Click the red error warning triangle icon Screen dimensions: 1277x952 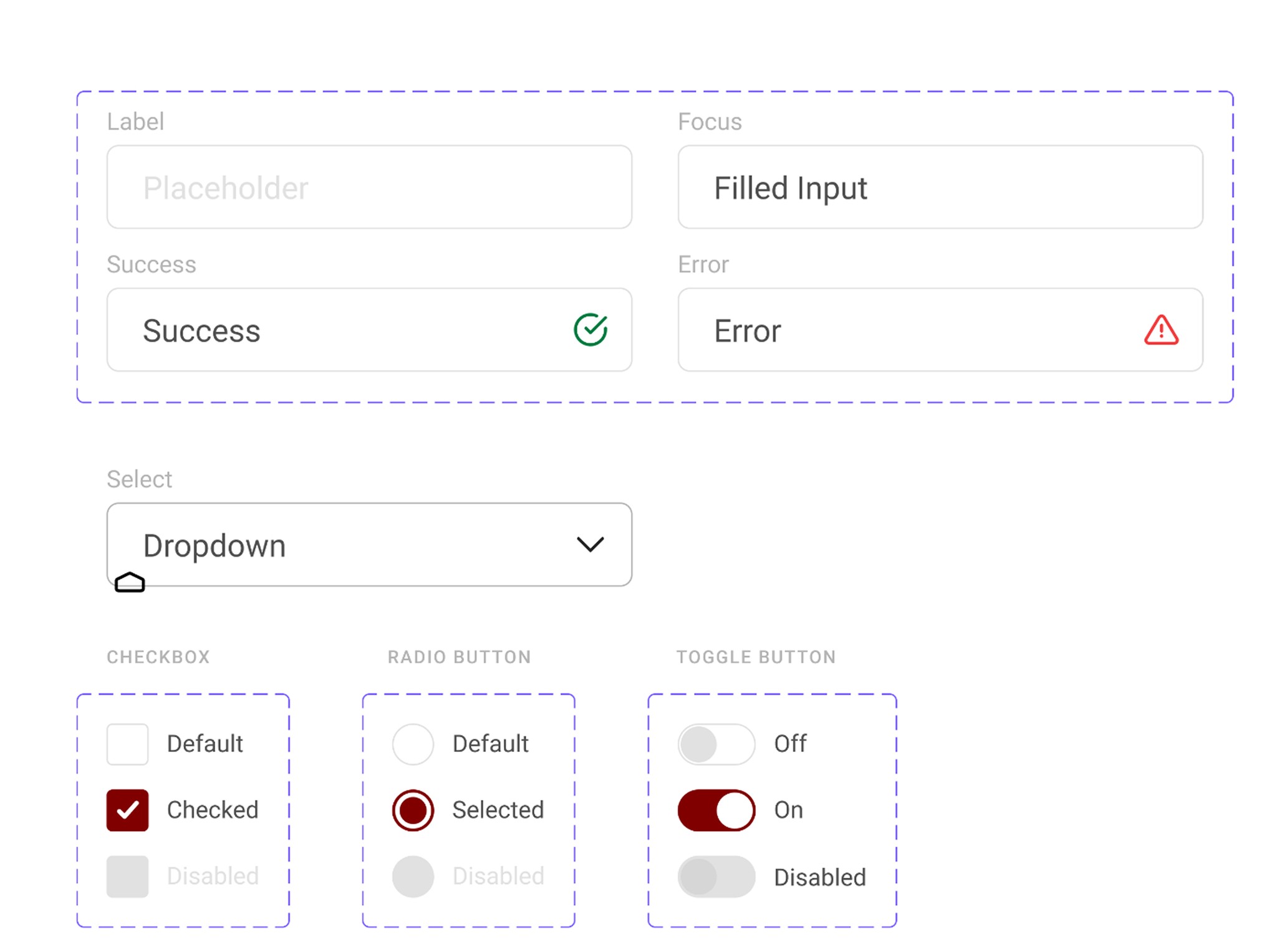pos(1161,330)
